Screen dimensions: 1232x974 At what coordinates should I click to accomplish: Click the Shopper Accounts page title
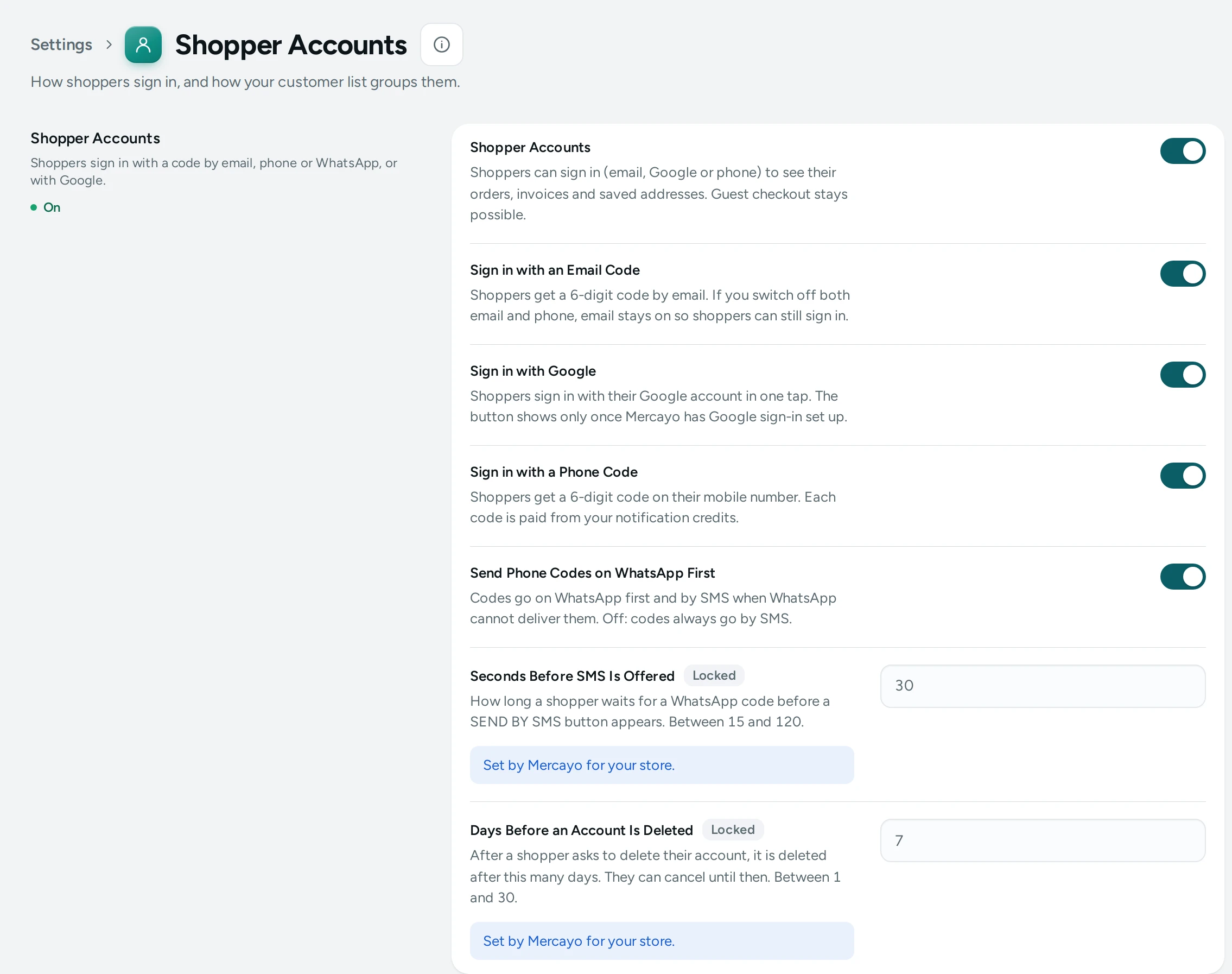291,45
